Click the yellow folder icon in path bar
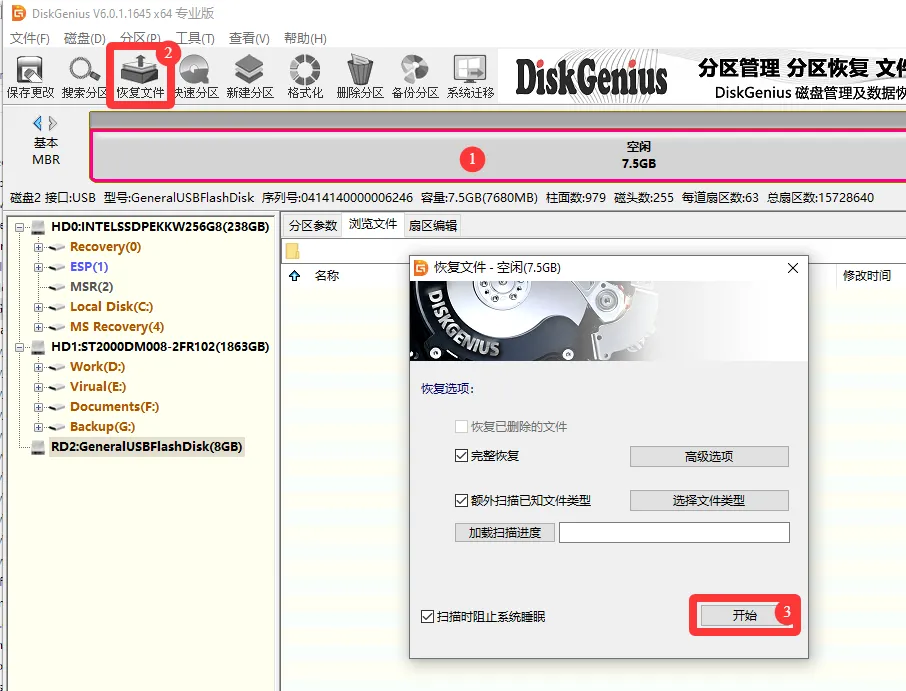Screen dimensions: 906x691 pyautogui.click(x=292, y=251)
